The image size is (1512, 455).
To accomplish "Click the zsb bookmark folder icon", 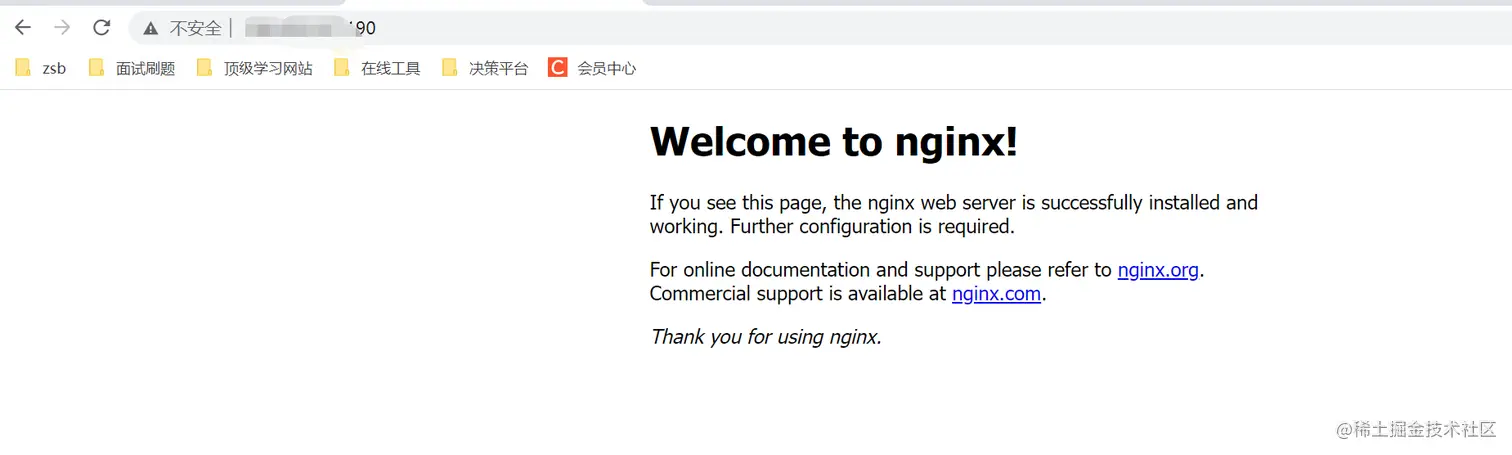I will (x=23, y=68).
